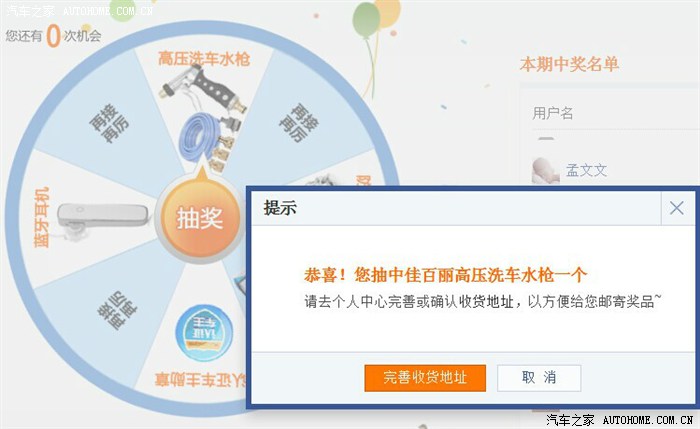Click the 取消 cancel button
Viewport: 700px width, 429px height.
[539, 378]
